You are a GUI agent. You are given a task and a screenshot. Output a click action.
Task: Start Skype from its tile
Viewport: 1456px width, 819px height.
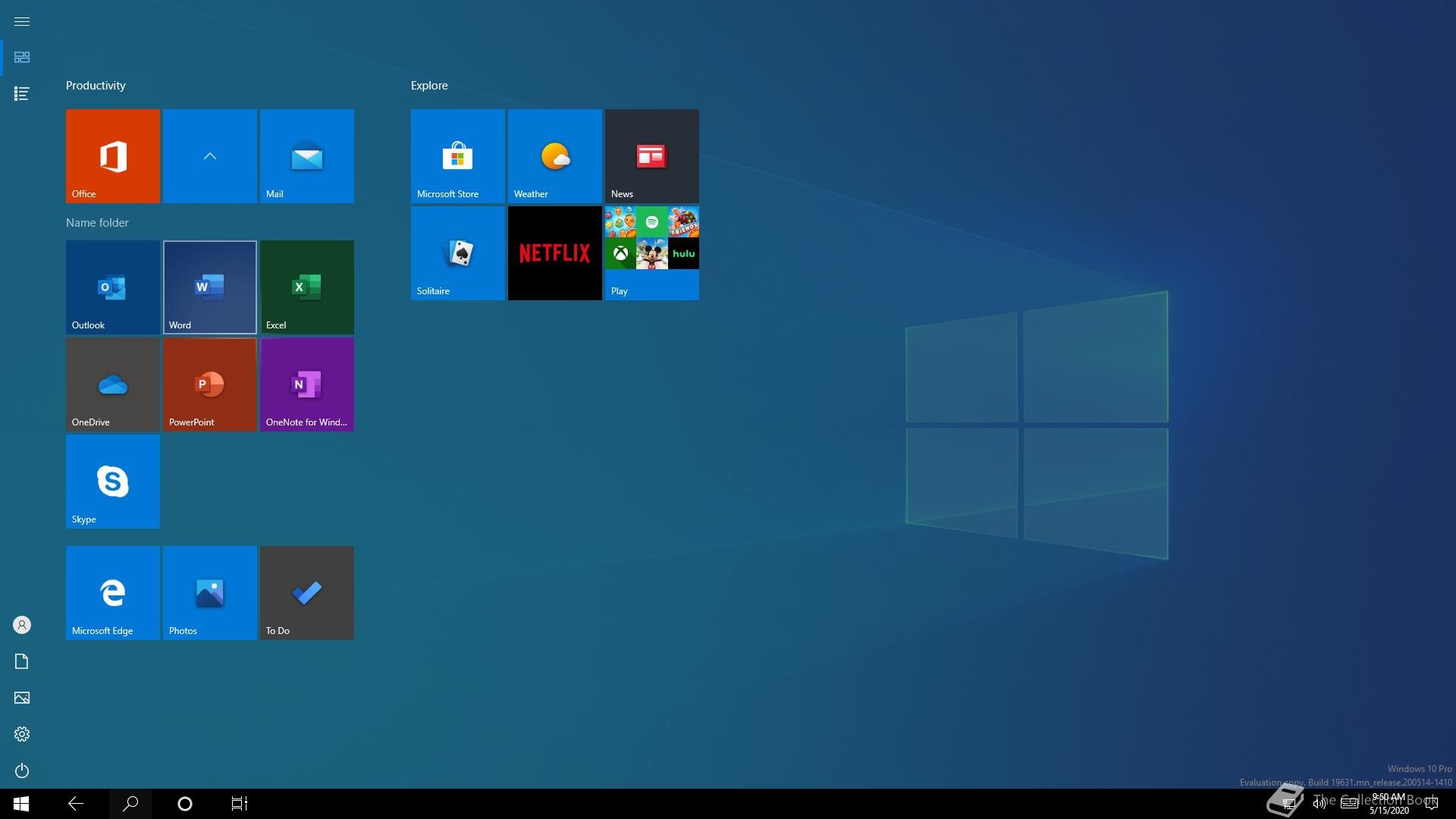[112, 481]
